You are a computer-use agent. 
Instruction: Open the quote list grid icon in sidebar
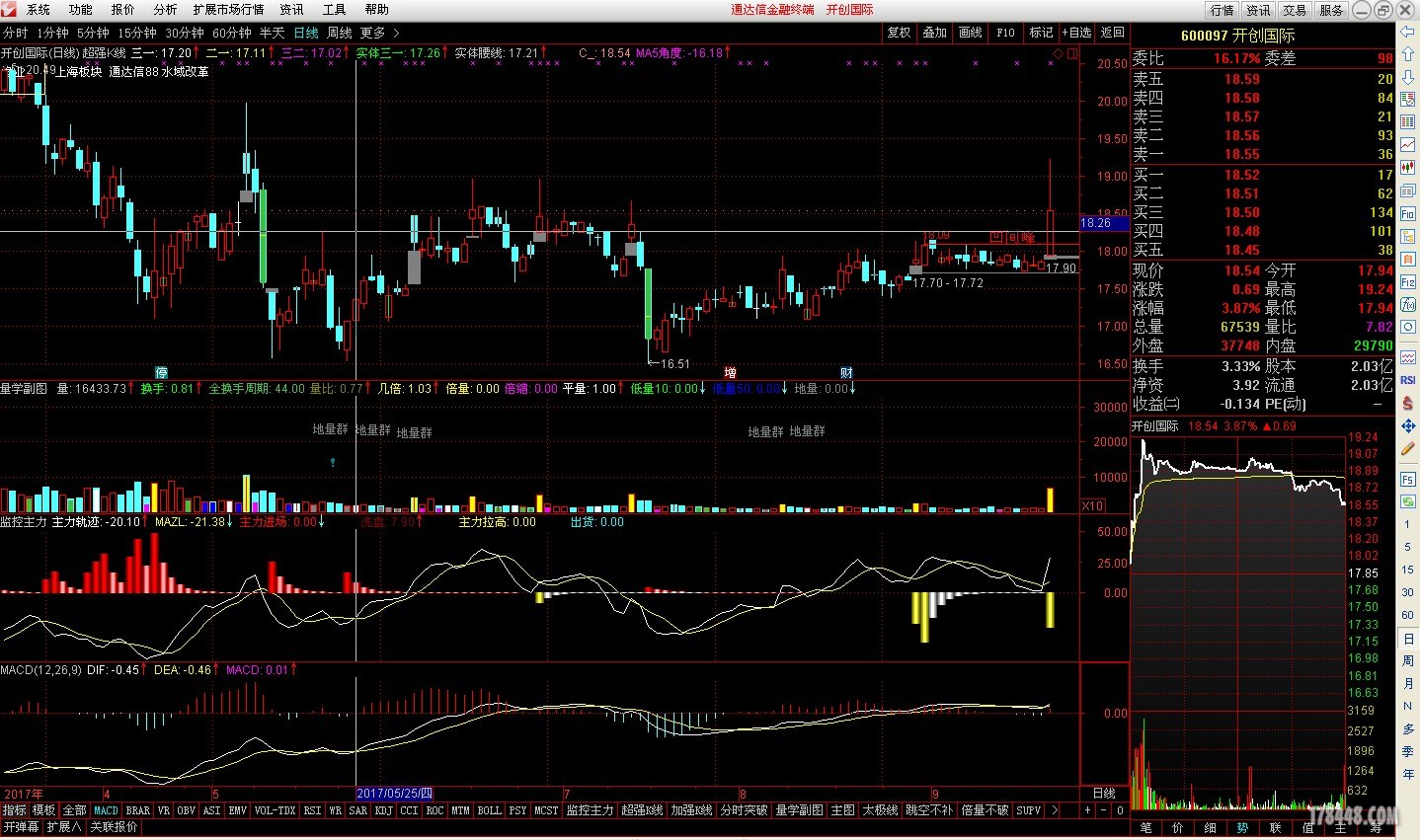click(x=1407, y=121)
